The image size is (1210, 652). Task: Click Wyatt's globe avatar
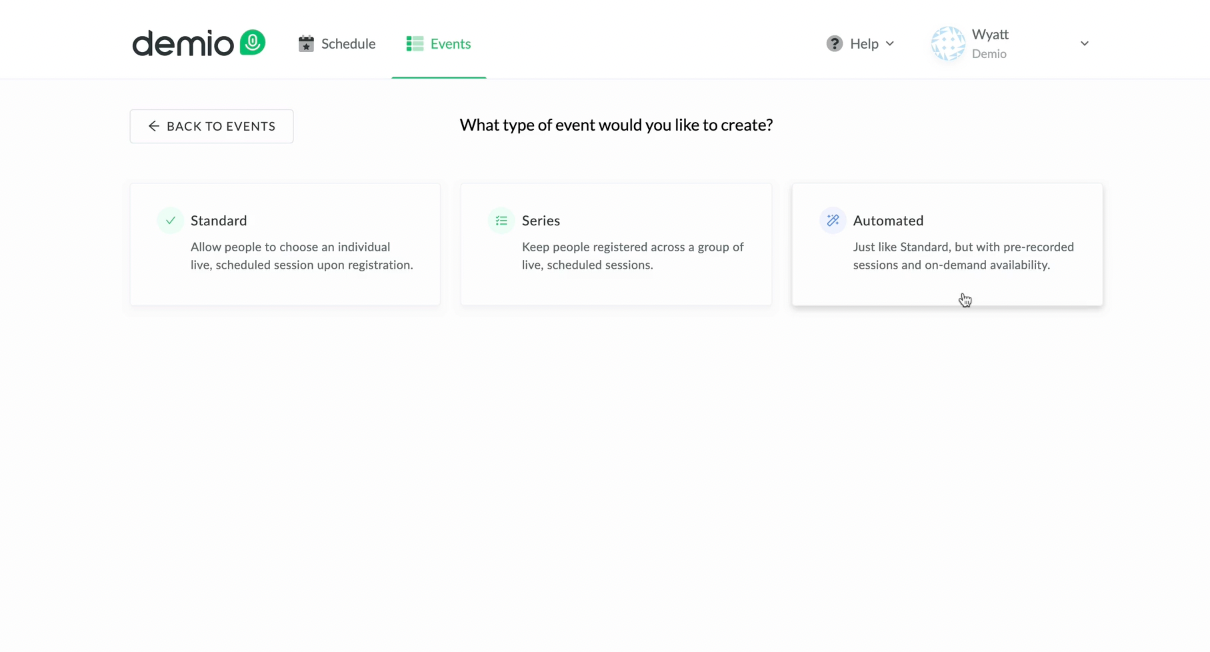coord(948,44)
